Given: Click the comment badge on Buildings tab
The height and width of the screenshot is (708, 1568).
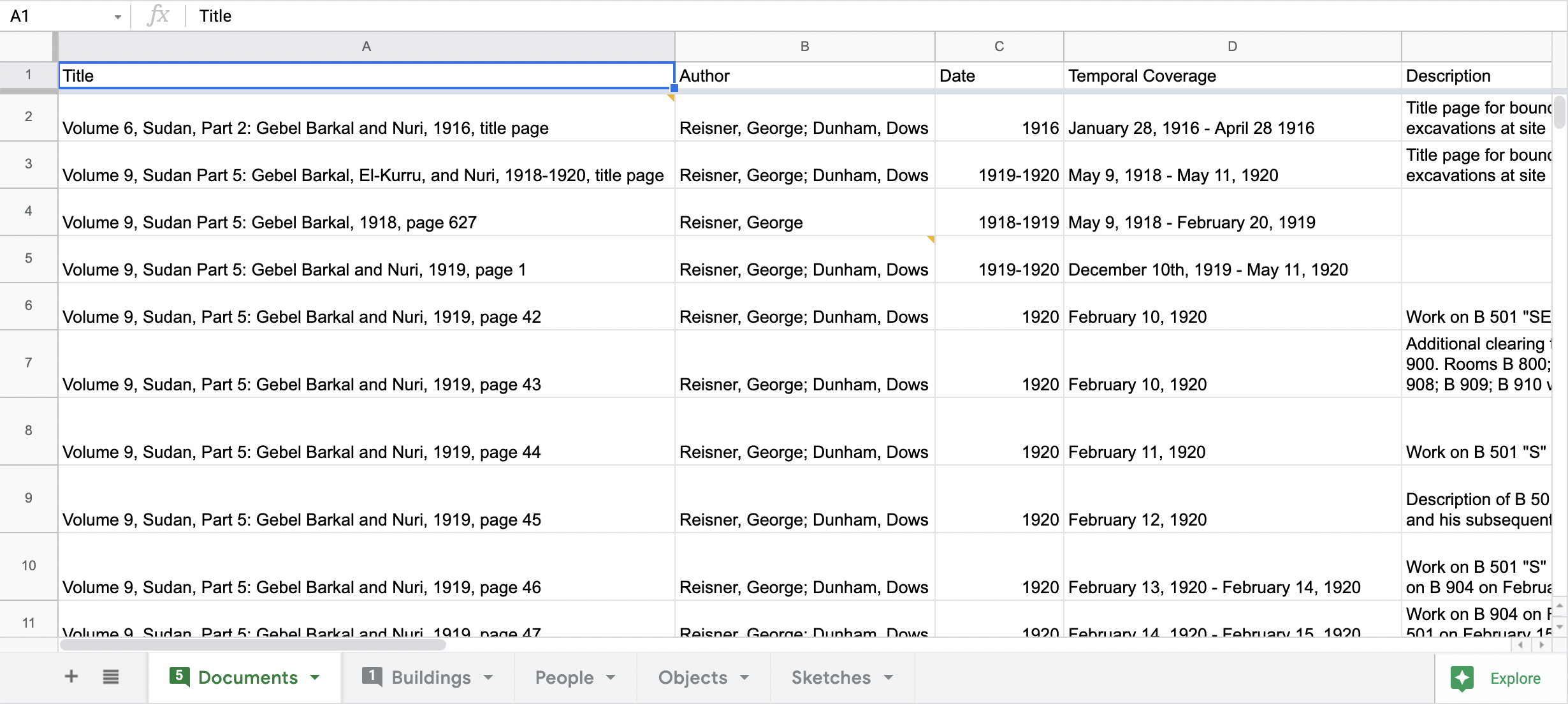Looking at the screenshot, I should [372, 676].
